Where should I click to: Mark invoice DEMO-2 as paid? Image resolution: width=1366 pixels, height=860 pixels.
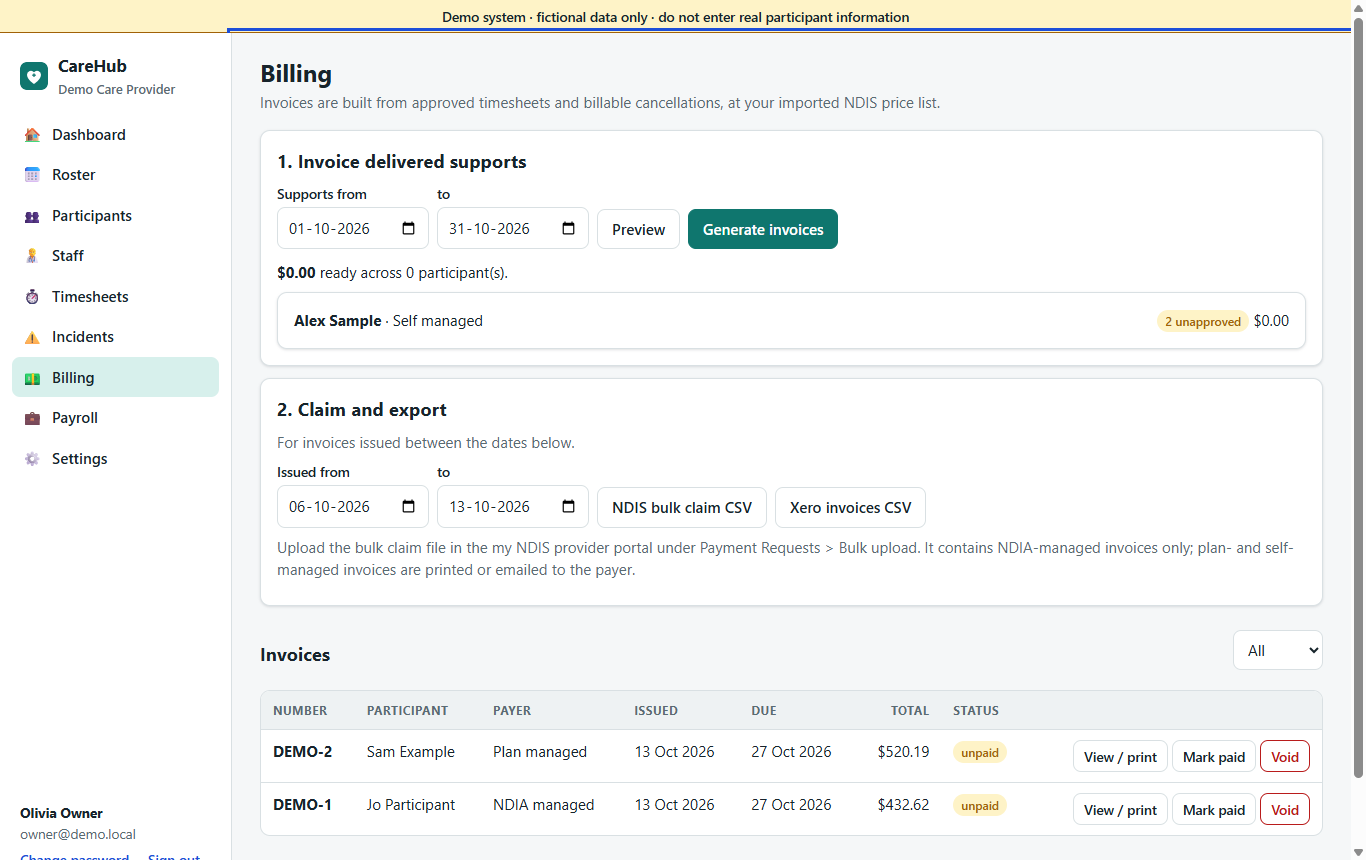pos(1214,756)
